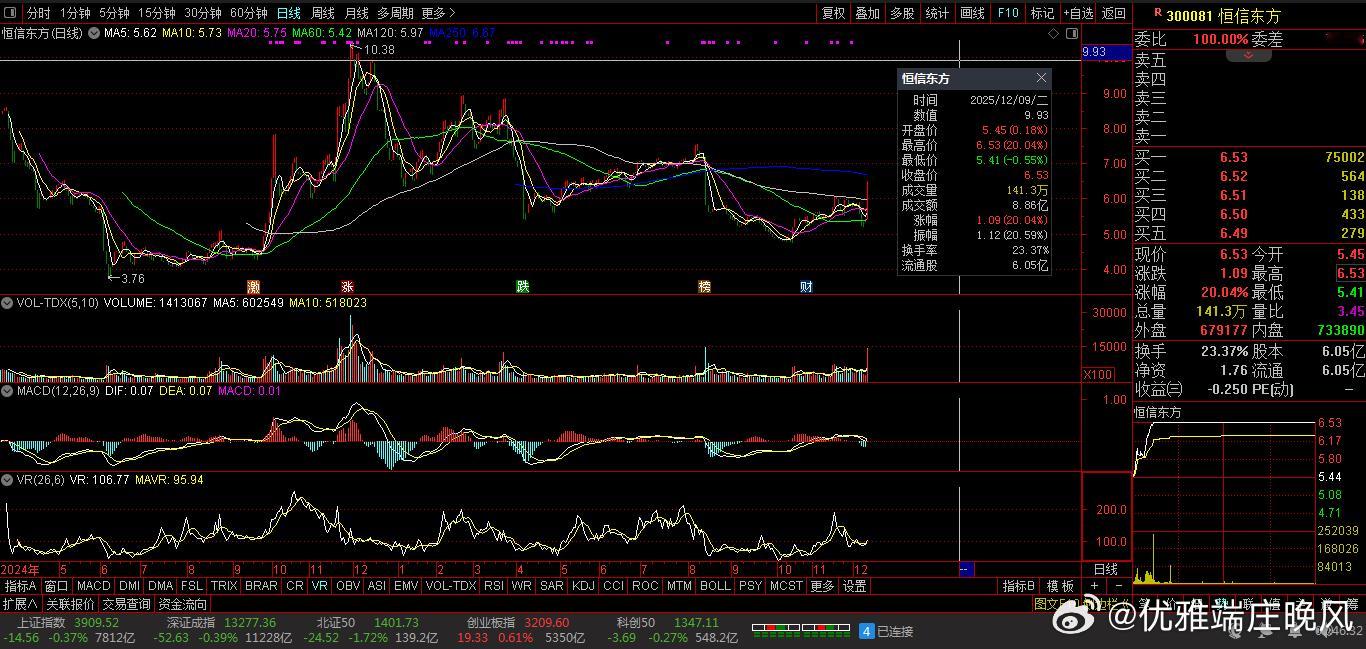
Task: Open the indicator dropdown next to 恒信东方(日线)
Action: [x=94, y=33]
